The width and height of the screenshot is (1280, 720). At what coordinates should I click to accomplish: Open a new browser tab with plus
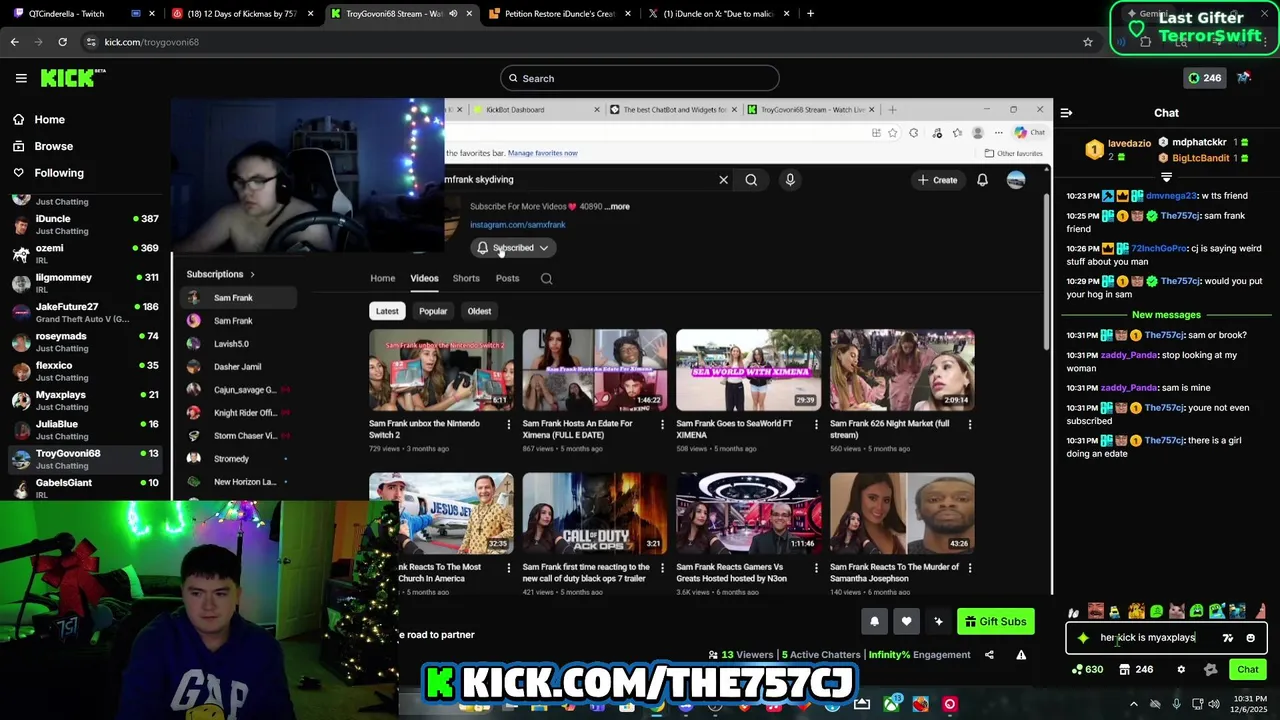tap(810, 14)
